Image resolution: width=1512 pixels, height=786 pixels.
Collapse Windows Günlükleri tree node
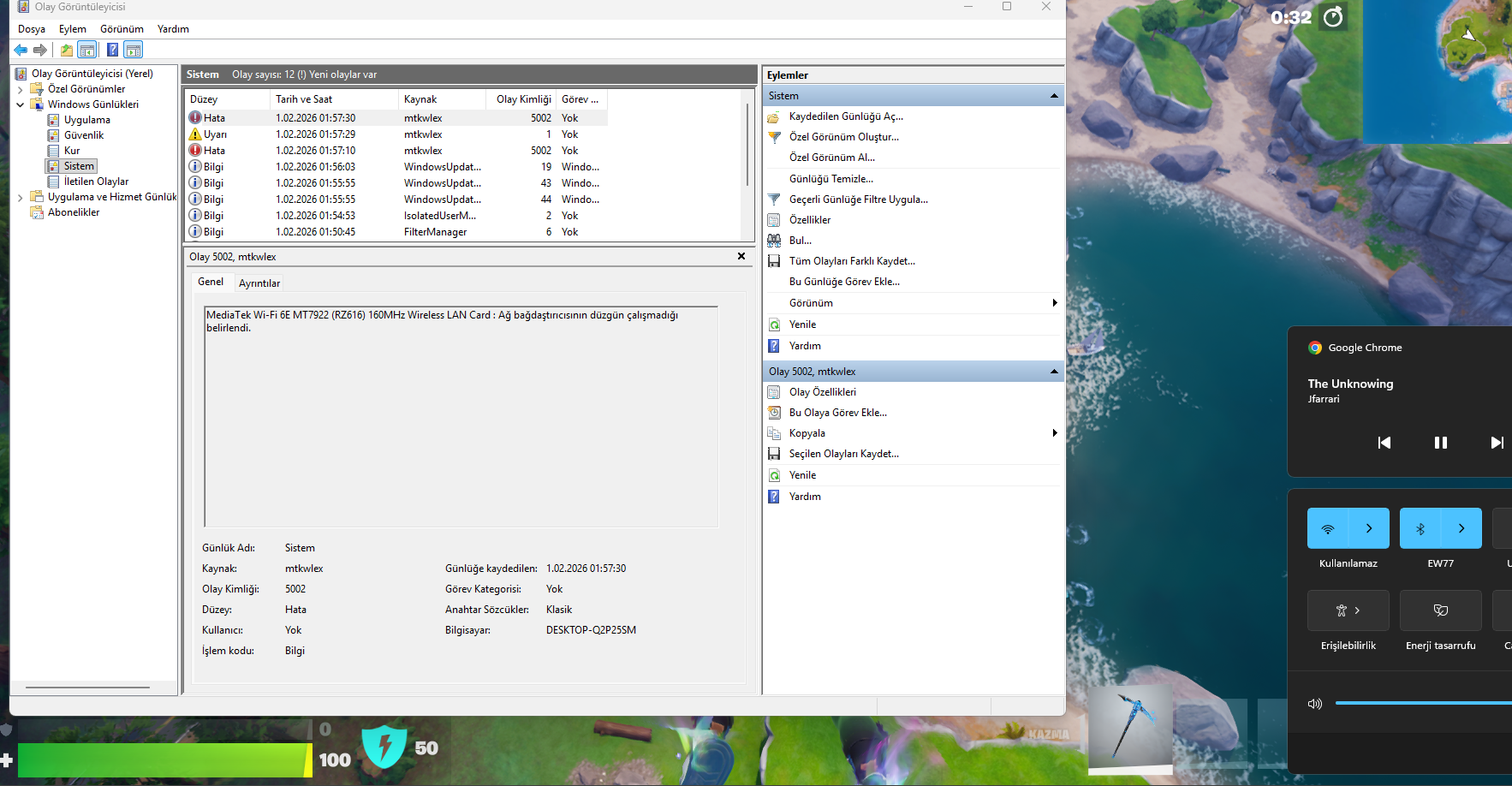pyautogui.click(x=21, y=104)
